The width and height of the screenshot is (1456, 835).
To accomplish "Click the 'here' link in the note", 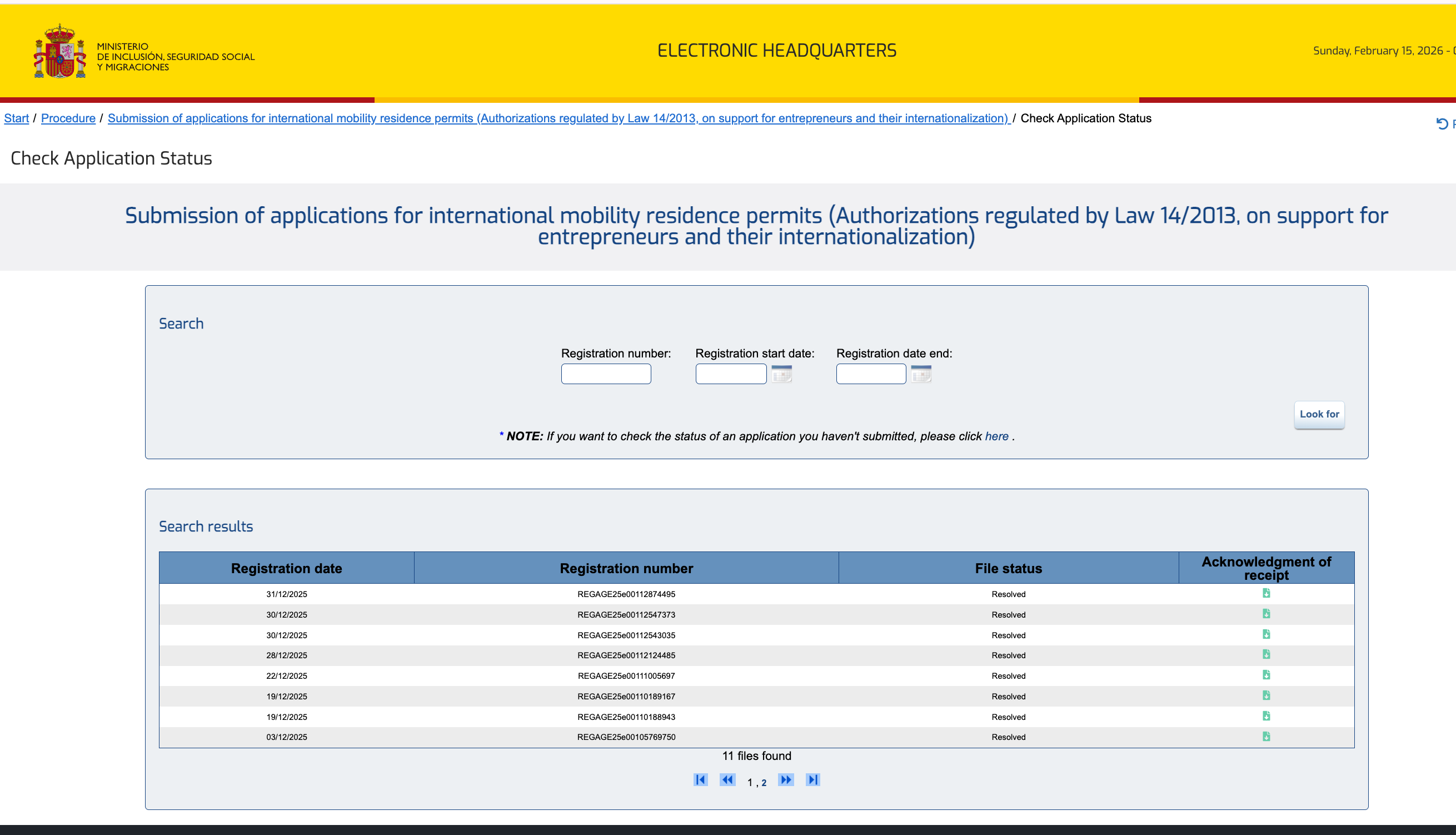I will [996, 436].
